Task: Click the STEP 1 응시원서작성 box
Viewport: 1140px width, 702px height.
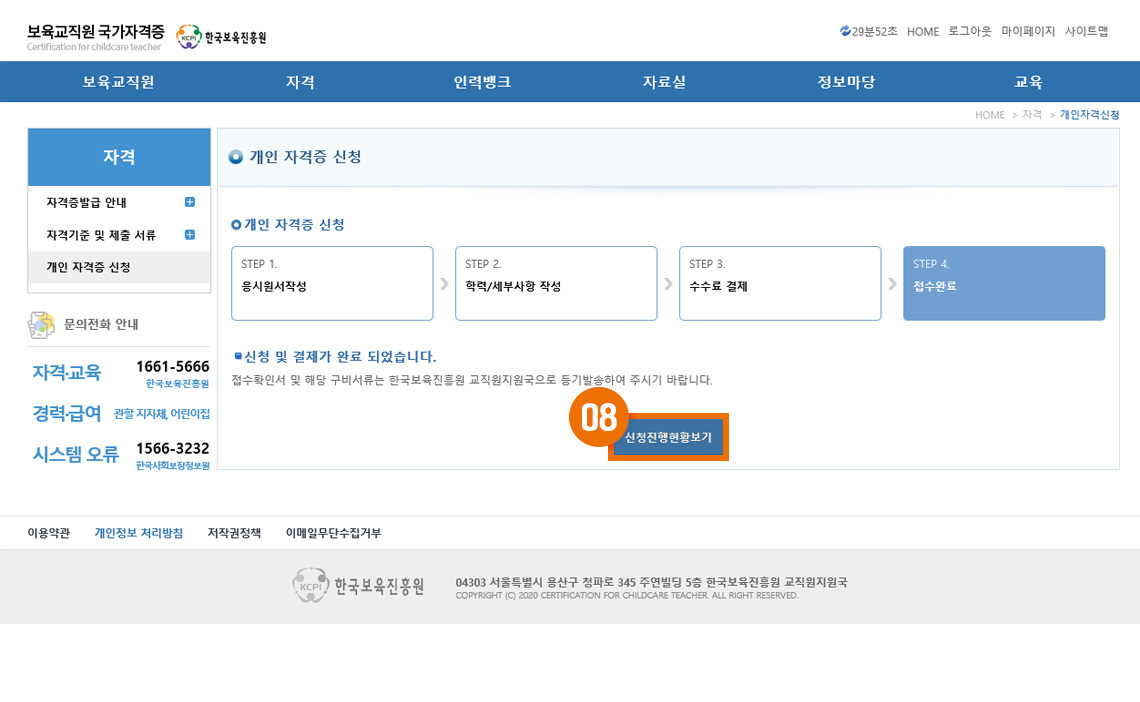Action: click(332, 283)
